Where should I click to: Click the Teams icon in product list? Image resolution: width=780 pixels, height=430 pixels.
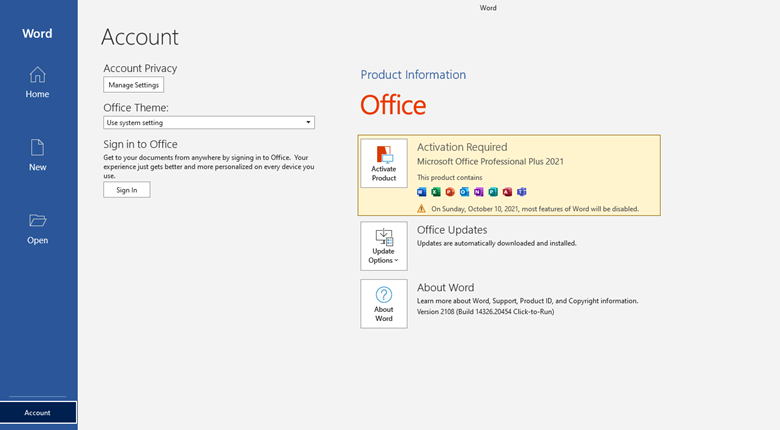[x=522, y=192]
